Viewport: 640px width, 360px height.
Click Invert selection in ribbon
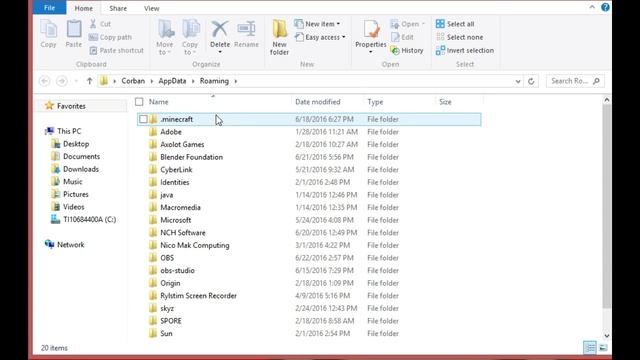464,50
